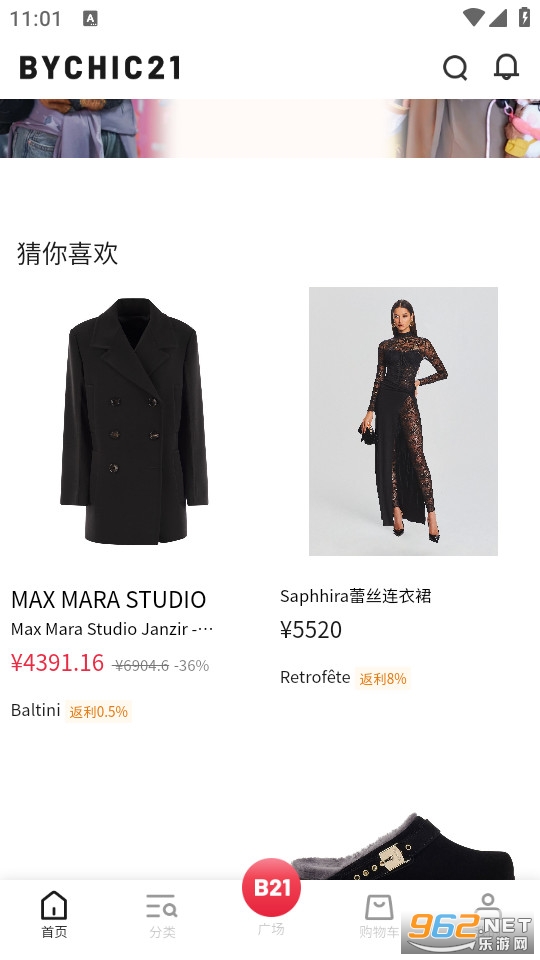Open the Saphhira蕾丝连衣裙 product title
Screen dimensions: 540x960
point(356,596)
